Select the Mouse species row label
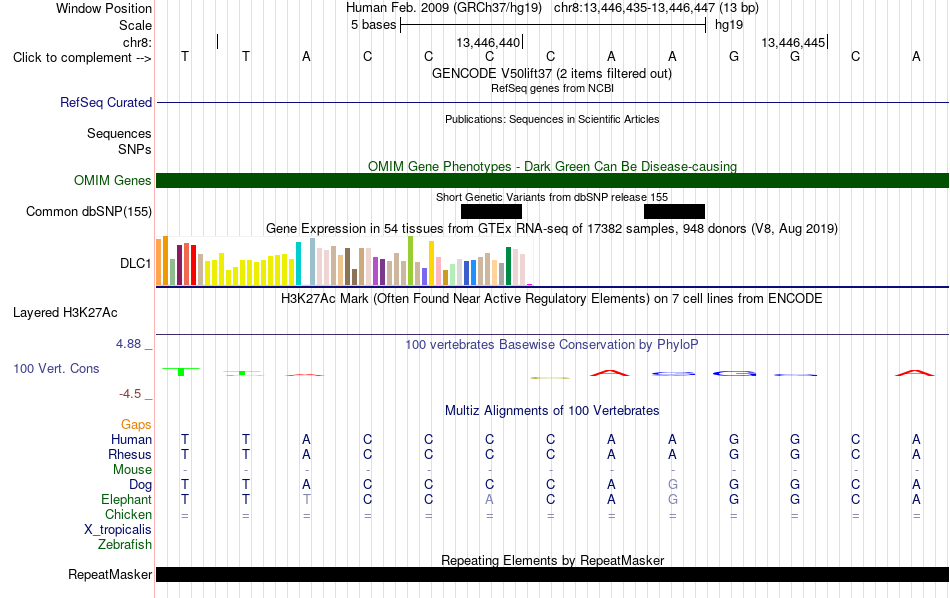 pos(132,470)
